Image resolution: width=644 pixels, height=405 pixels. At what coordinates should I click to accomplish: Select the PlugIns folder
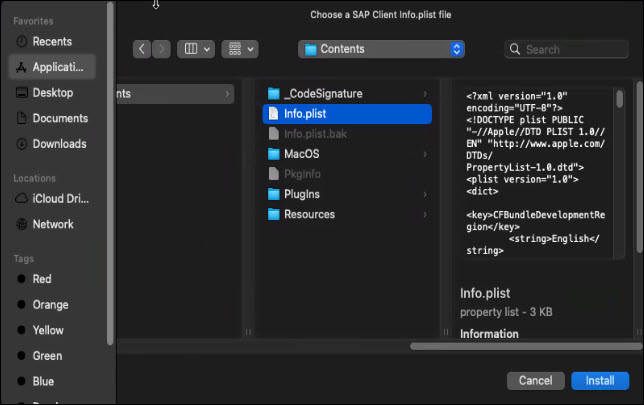click(x=347, y=194)
